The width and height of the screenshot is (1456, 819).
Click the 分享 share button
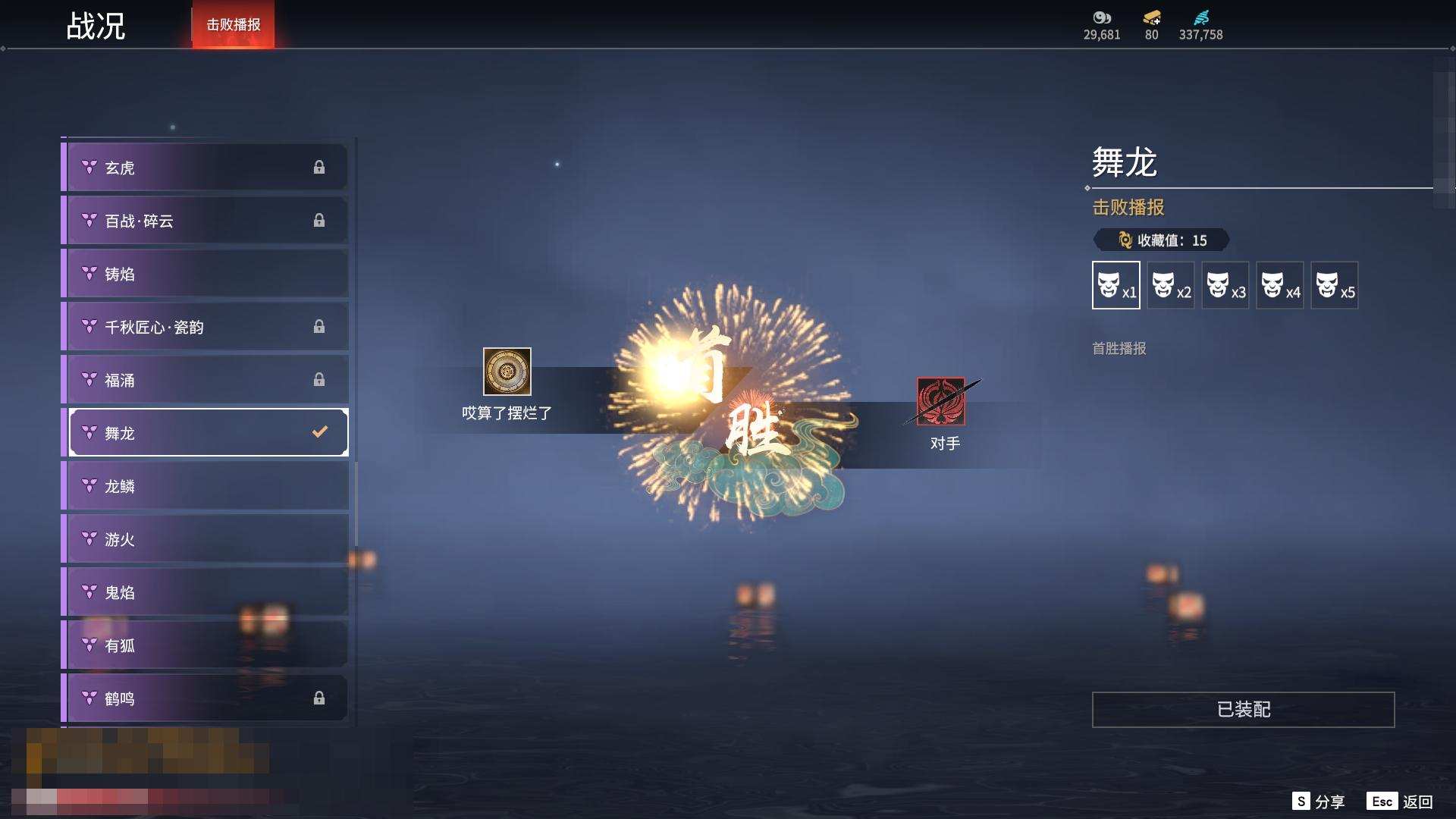1319,802
